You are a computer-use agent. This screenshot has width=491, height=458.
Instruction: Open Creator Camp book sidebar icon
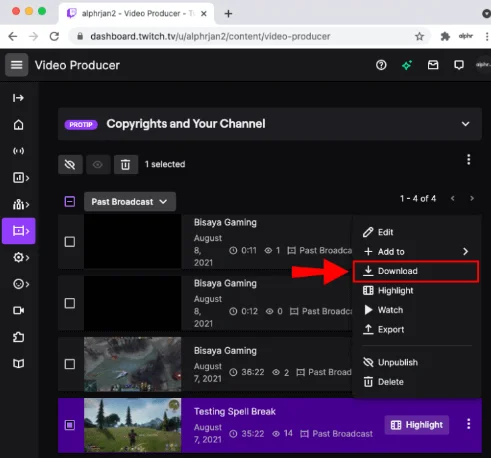(x=18, y=363)
